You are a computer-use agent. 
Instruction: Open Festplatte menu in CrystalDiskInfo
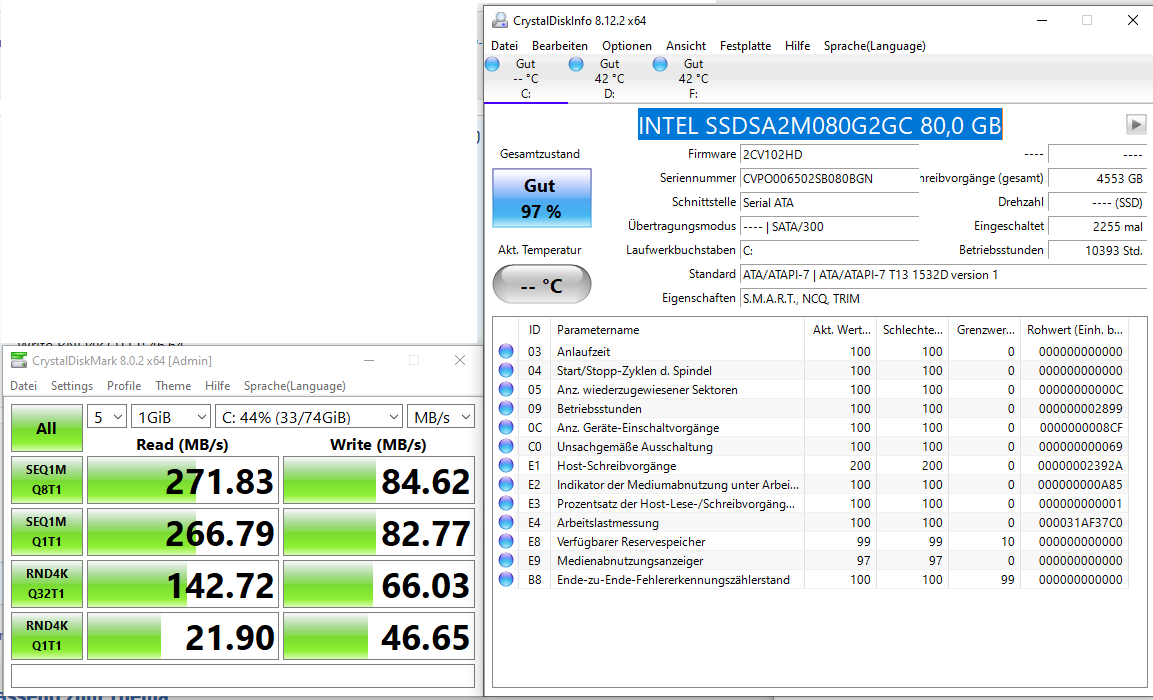click(746, 46)
